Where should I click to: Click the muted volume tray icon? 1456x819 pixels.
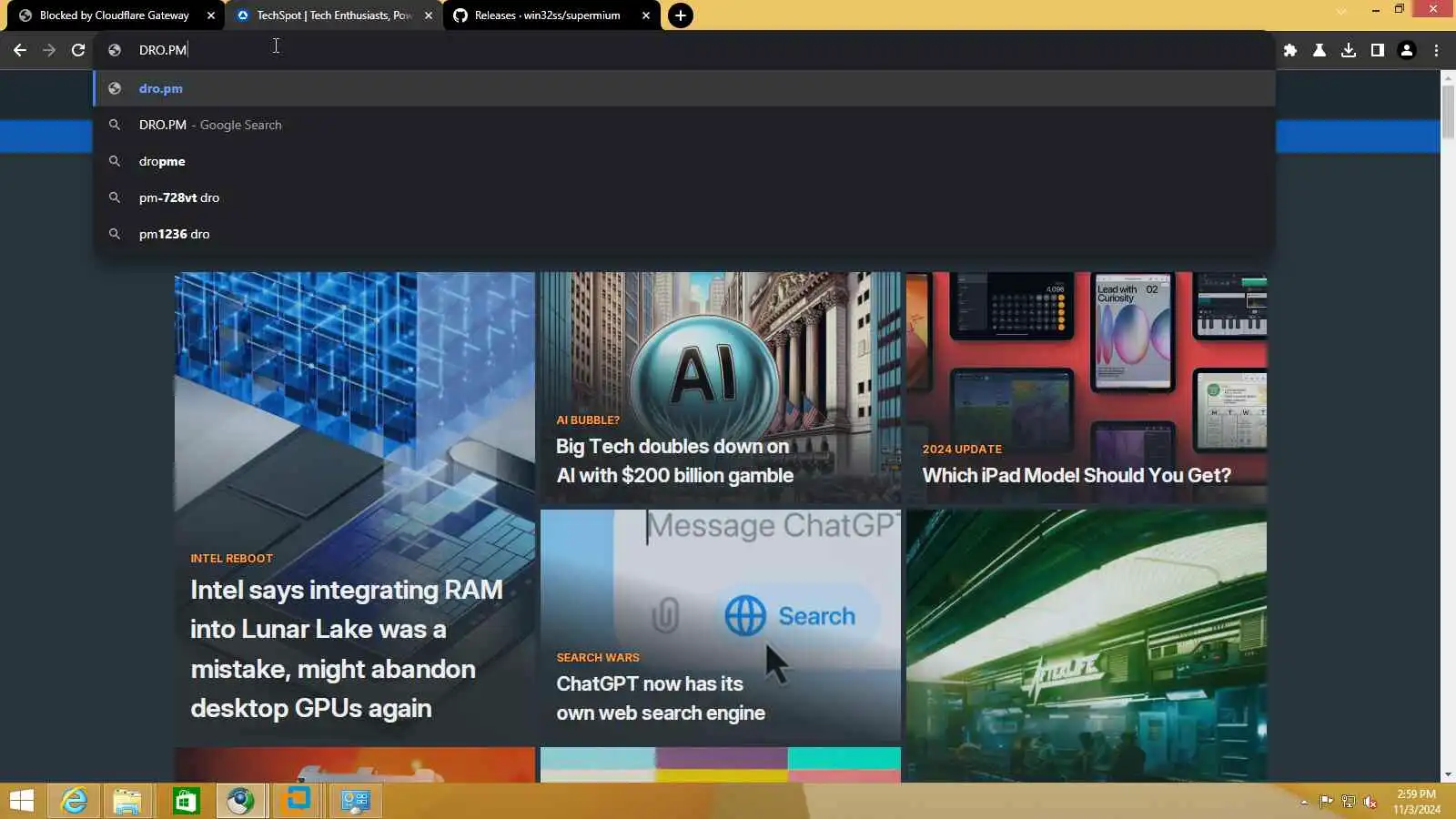pos(1370,802)
